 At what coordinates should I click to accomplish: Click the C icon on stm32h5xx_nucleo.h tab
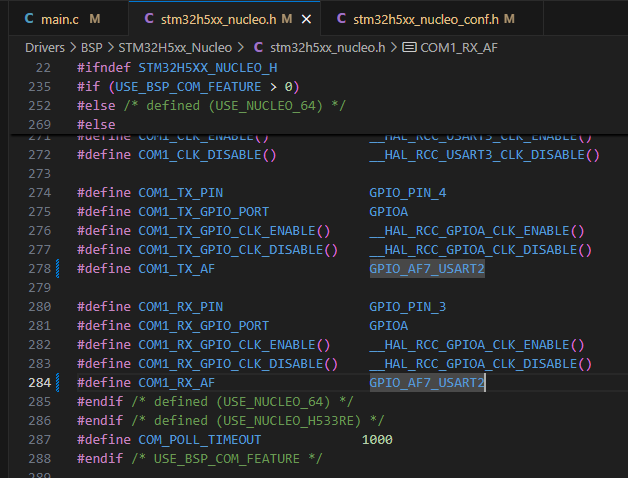pos(149,18)
